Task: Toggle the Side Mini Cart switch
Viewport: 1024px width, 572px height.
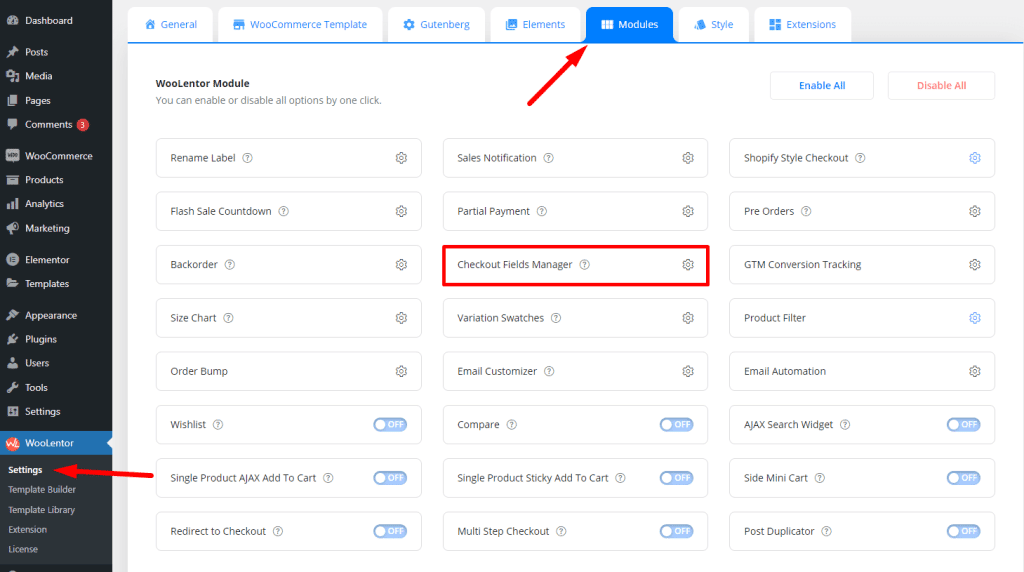Action: pos(963,478)
